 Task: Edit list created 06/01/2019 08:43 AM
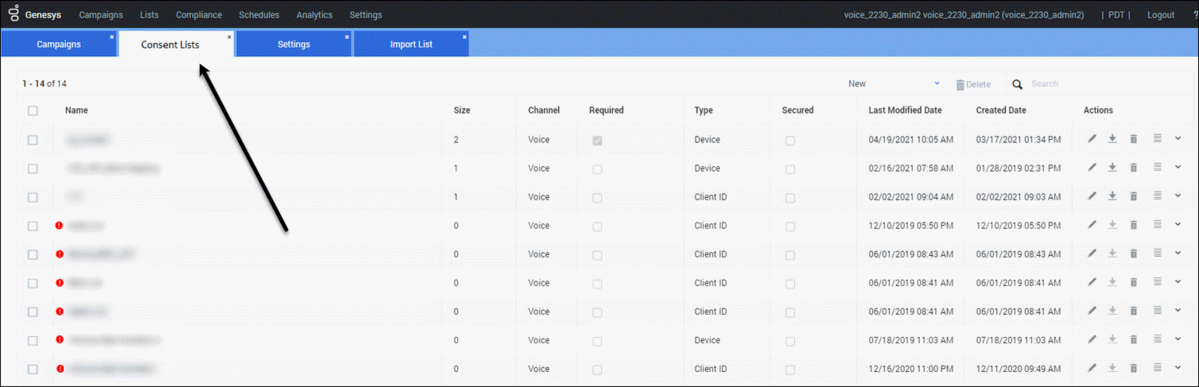click(1092, 254)
